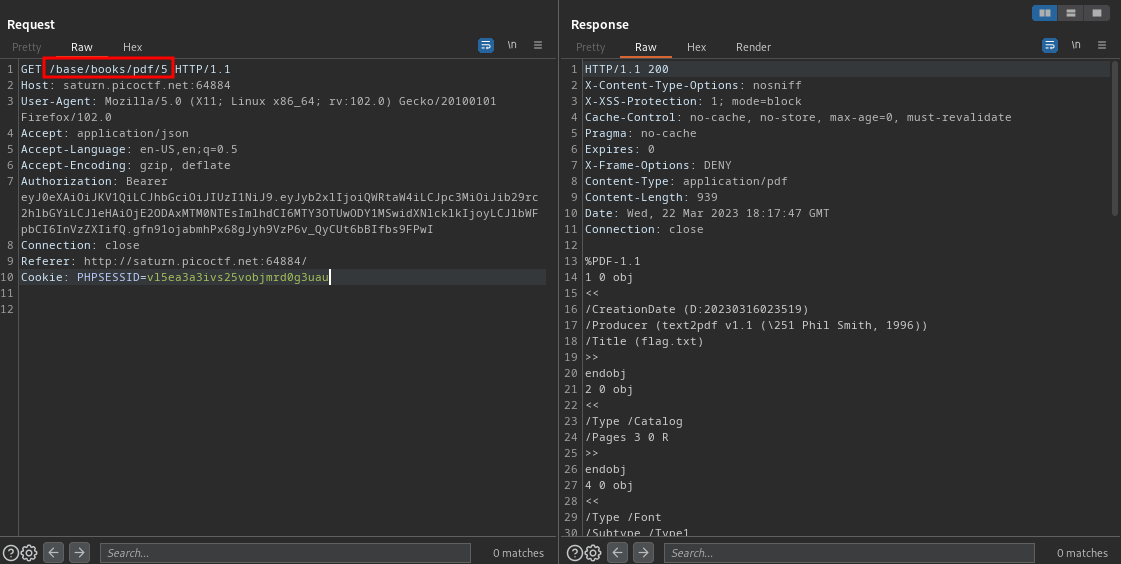Click the Date header in response
This screenshot has width=1121, height=564.
point(707,214)
